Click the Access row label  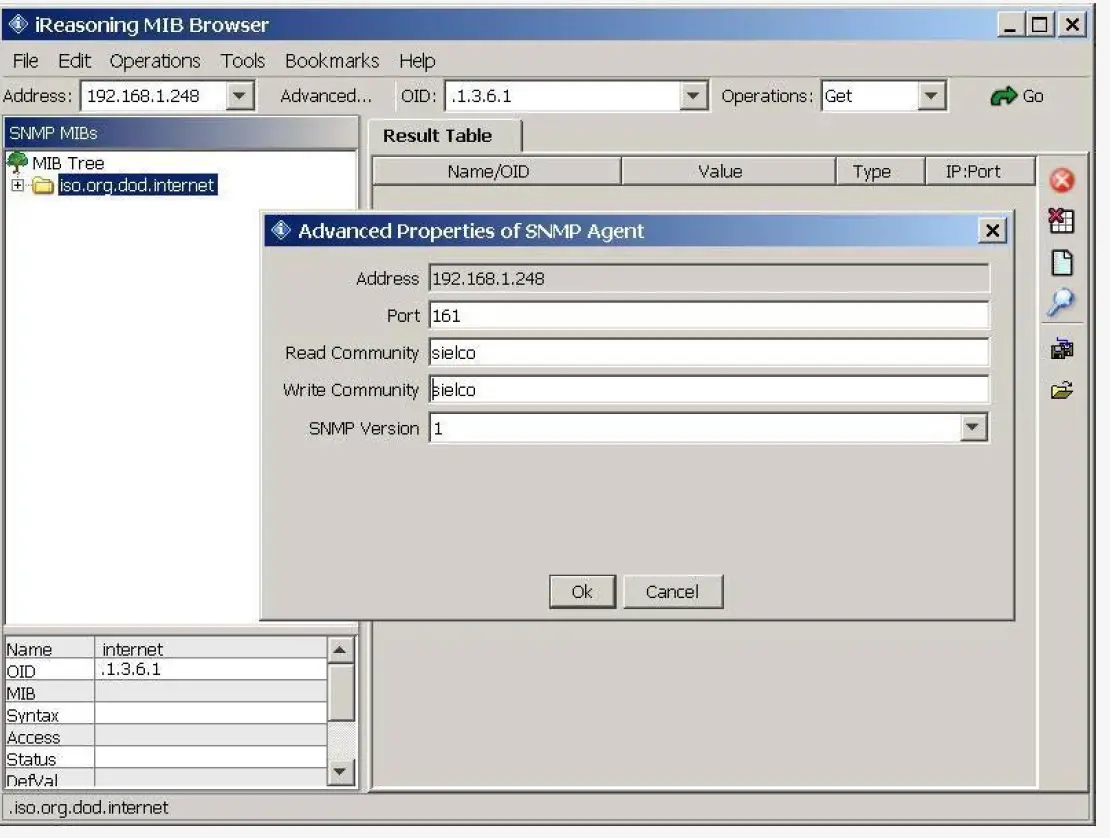(x=33, y=737)
